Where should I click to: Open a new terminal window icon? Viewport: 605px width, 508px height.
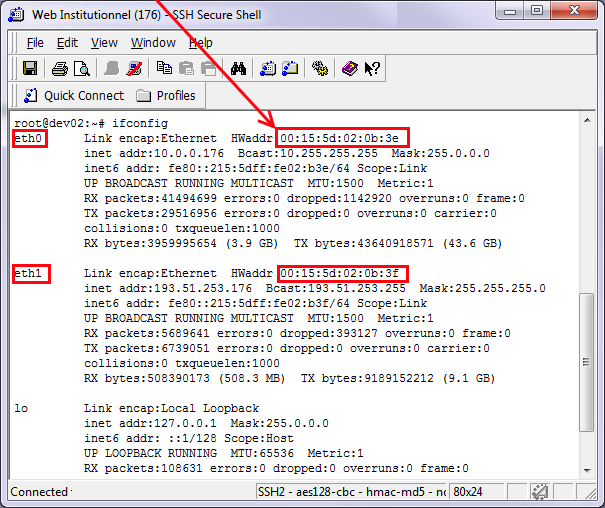(x=268, y=69)
